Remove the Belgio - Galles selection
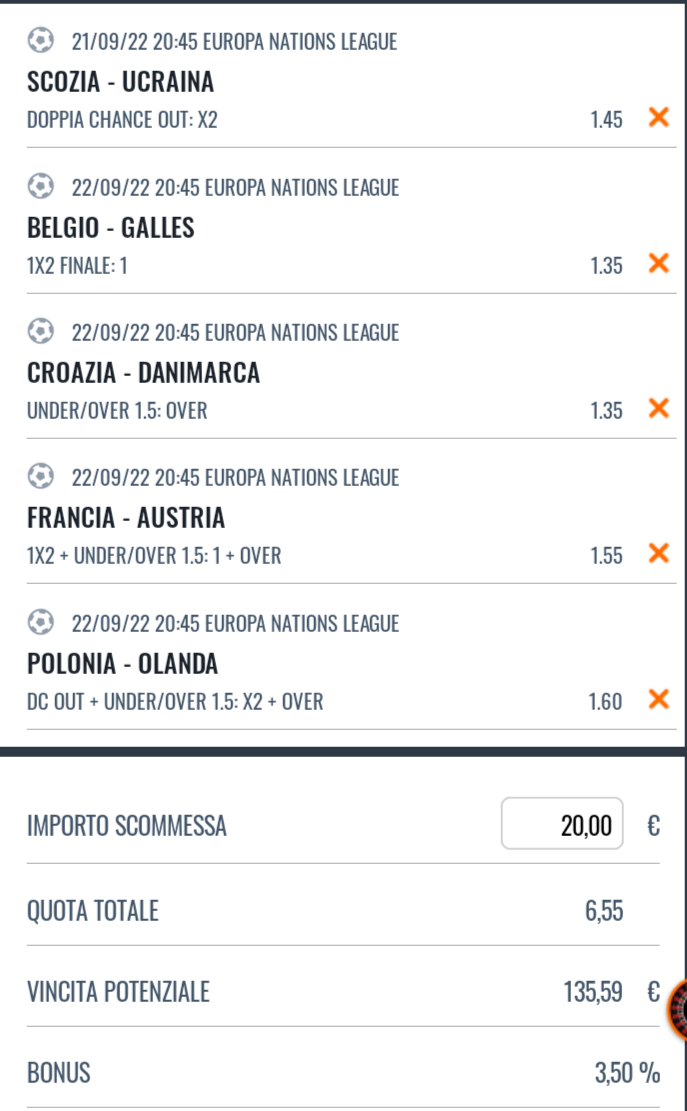 click(x=658, y=263)
